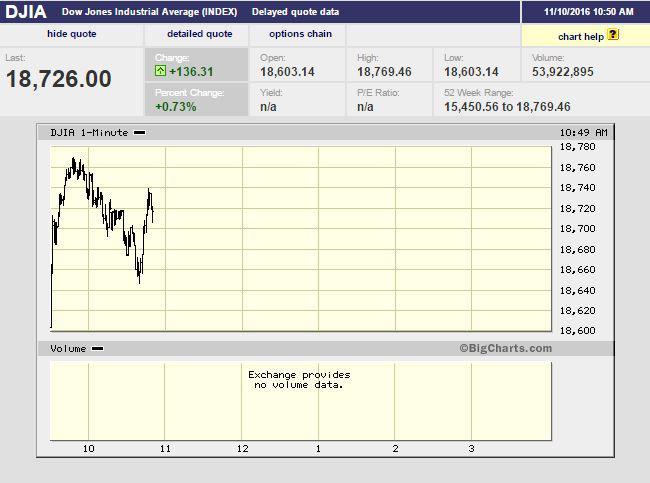Viewport: 650px width, 483px height.
Task: Open the detailed quote tab
Action: click(199, 34)
